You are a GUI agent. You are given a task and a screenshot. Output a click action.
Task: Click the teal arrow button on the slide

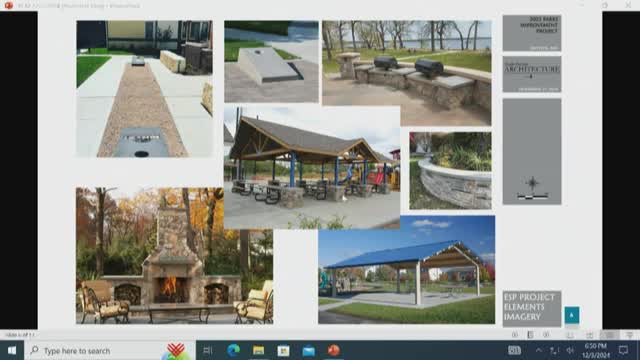[x=571, y=315]
